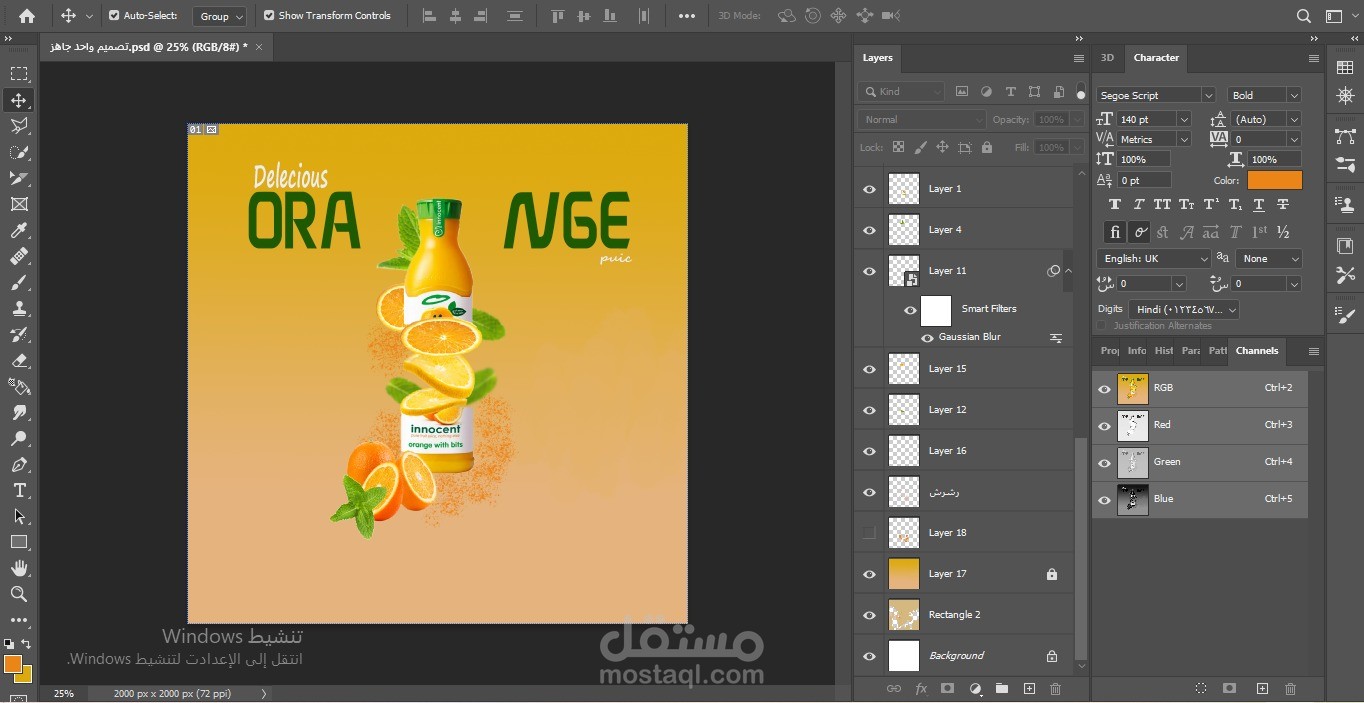This screenshot has height=703, width=1364.
Task: Click the Character text Color swatch
Action: click(1274, 181)
